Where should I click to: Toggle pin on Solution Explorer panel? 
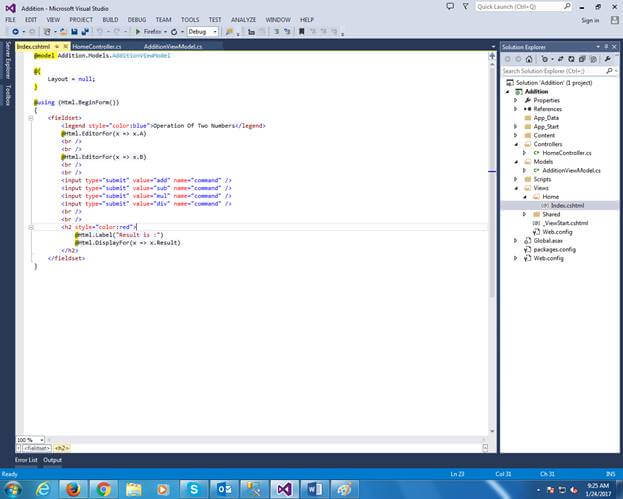[x=604, y=46]
